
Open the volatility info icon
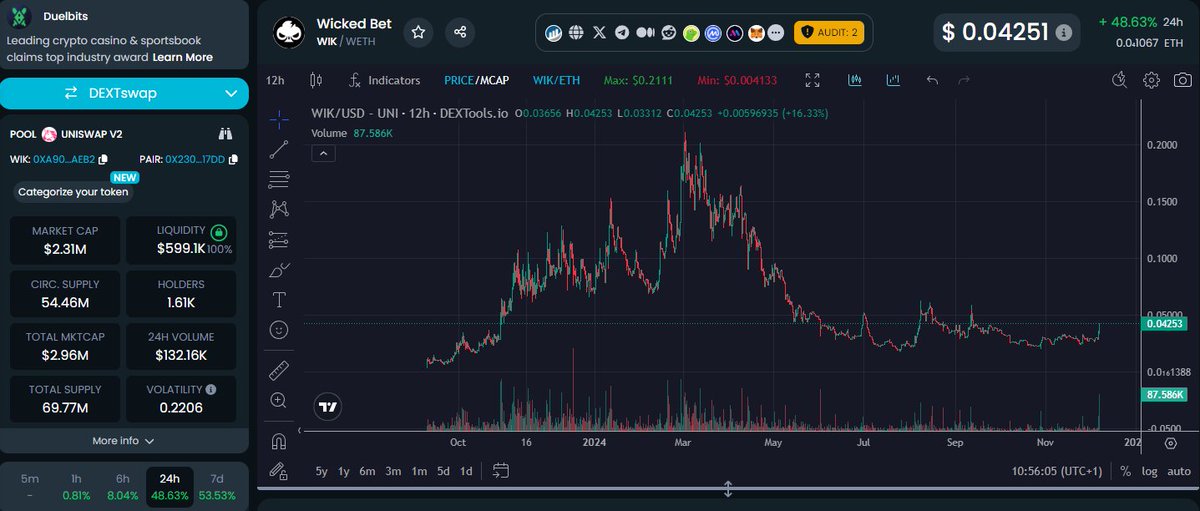click(211, 389)
